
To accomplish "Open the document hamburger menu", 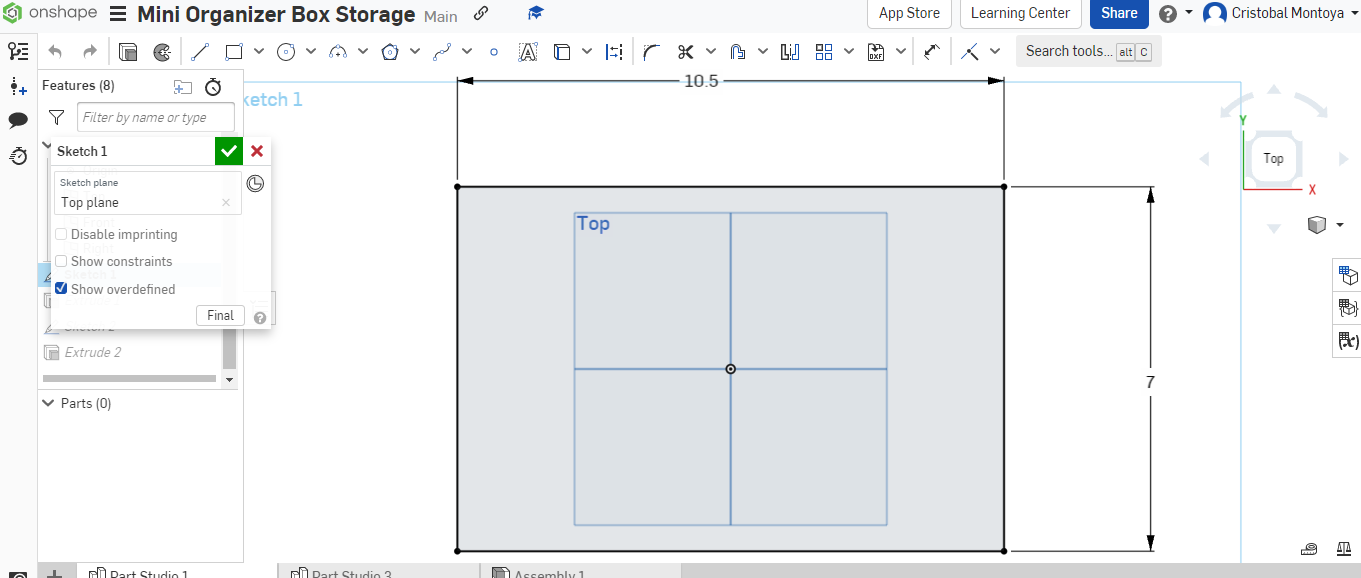I will pyautogui.click(x=118, y=14).
